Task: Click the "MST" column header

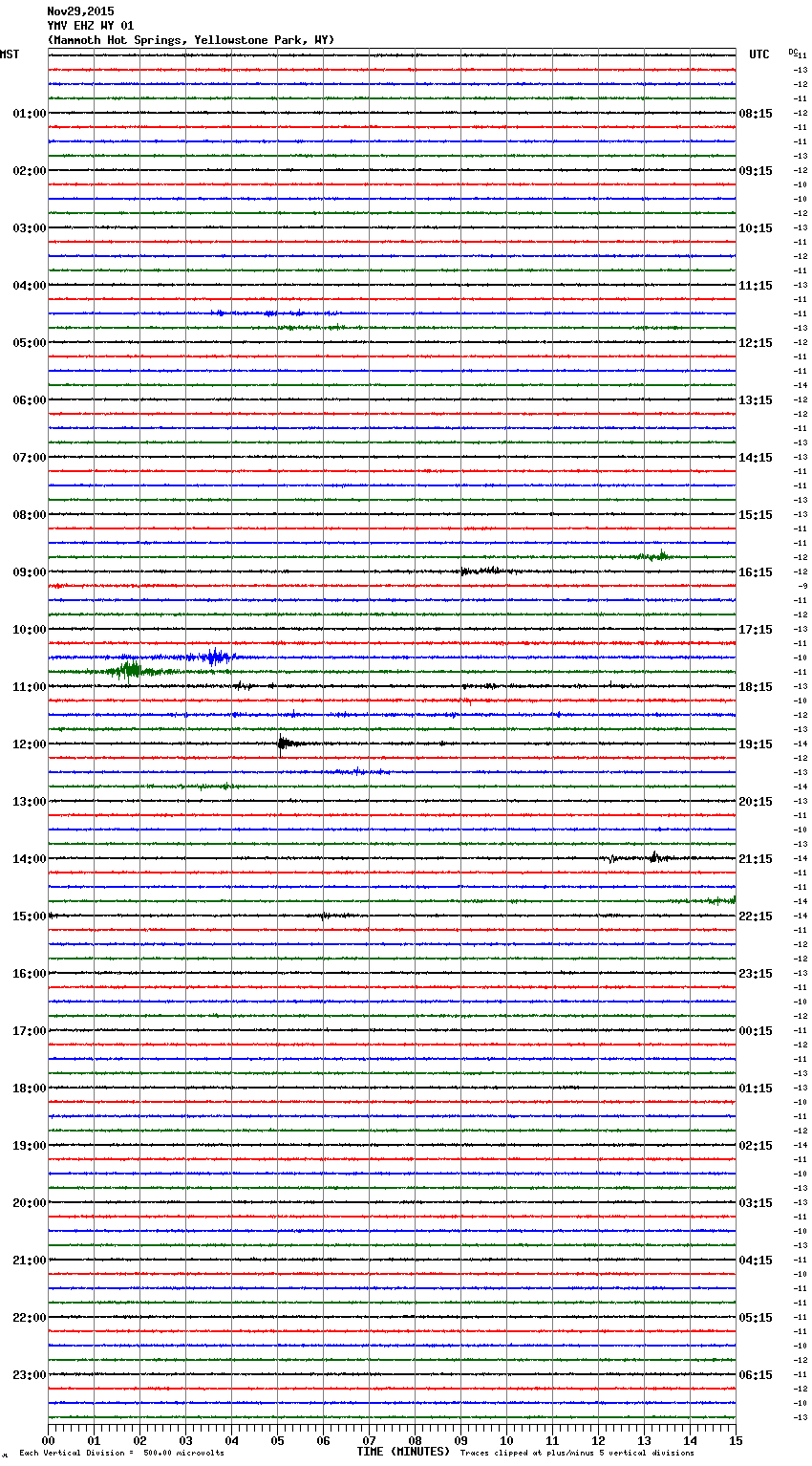Action: pos(10,54)
